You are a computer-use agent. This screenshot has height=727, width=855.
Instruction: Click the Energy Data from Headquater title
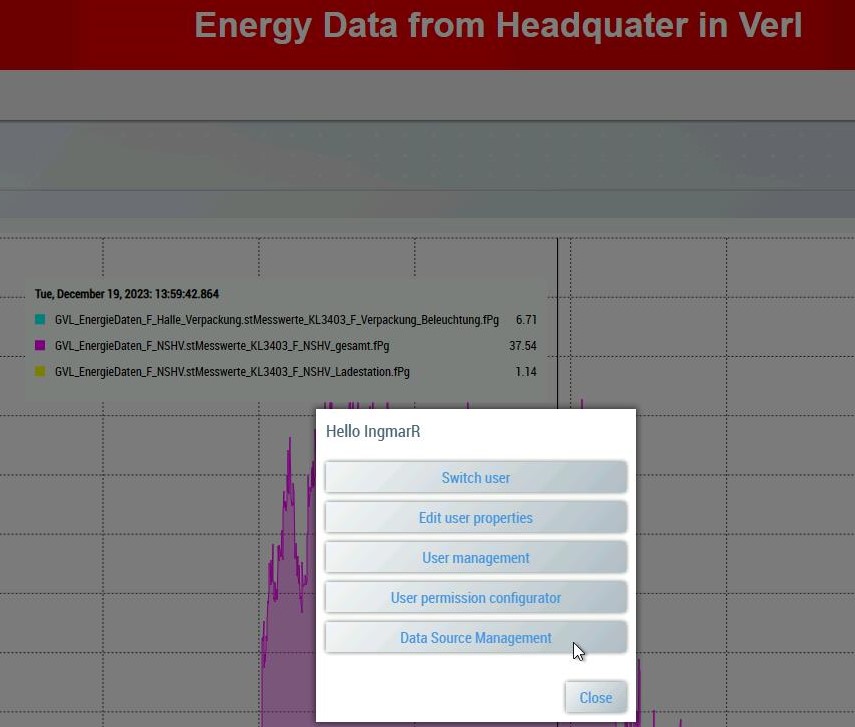(x=498, y=26)
